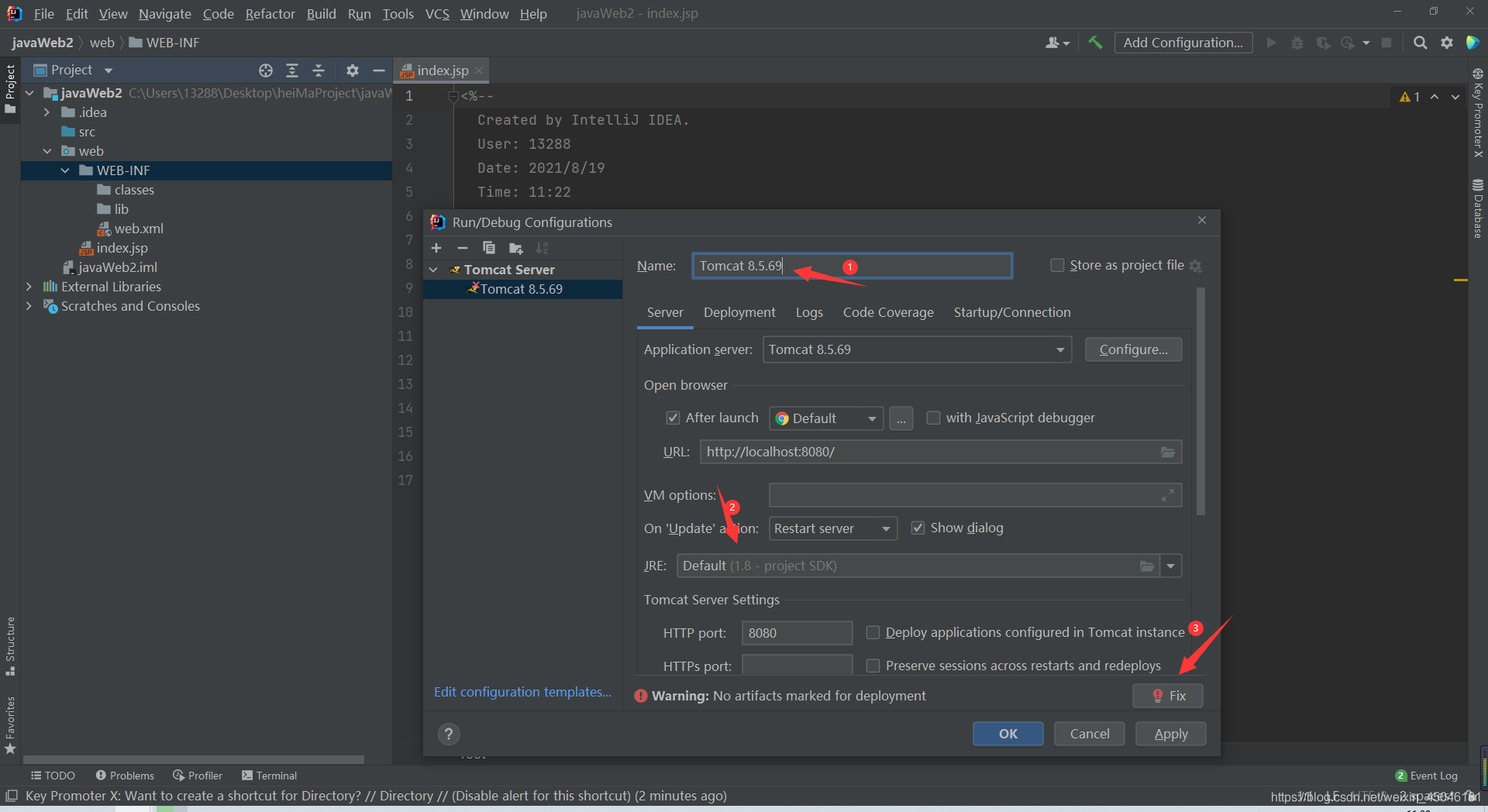Screen dimensions: 1488x812
Task: Open the Database side panel
Action: point(1478,209)
